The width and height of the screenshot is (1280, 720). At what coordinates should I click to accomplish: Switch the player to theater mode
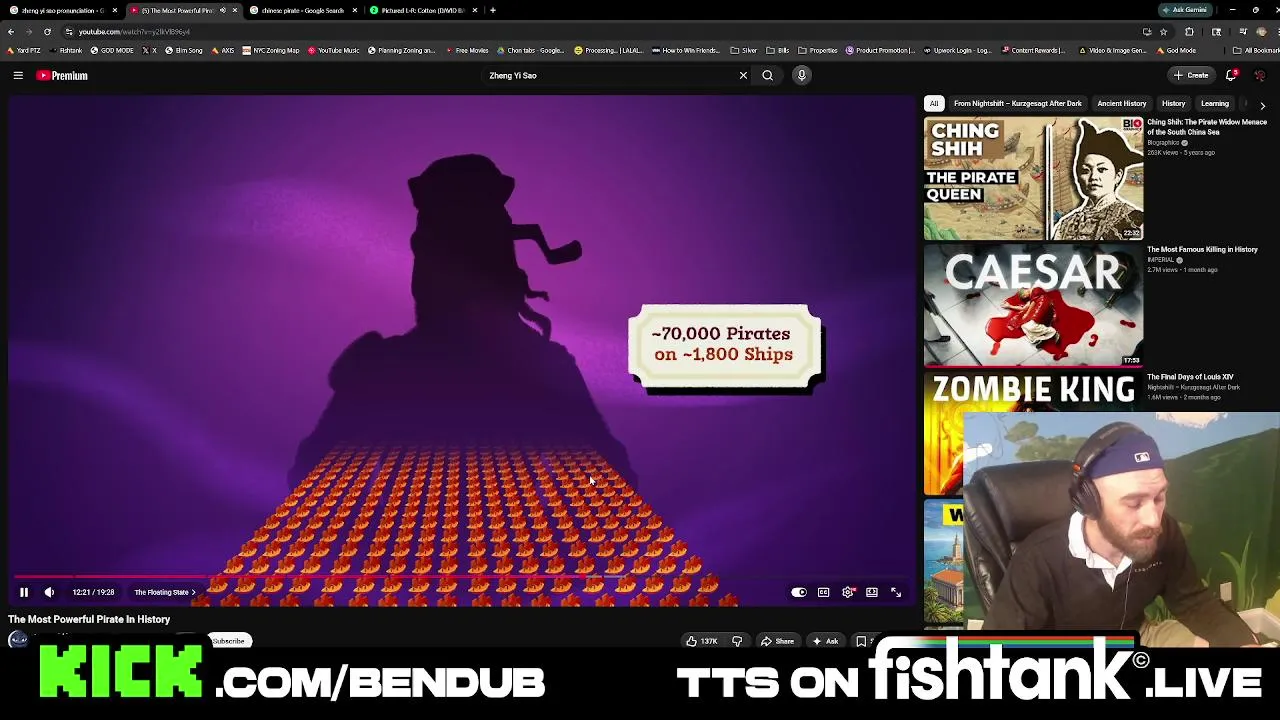tap(872, 592)
